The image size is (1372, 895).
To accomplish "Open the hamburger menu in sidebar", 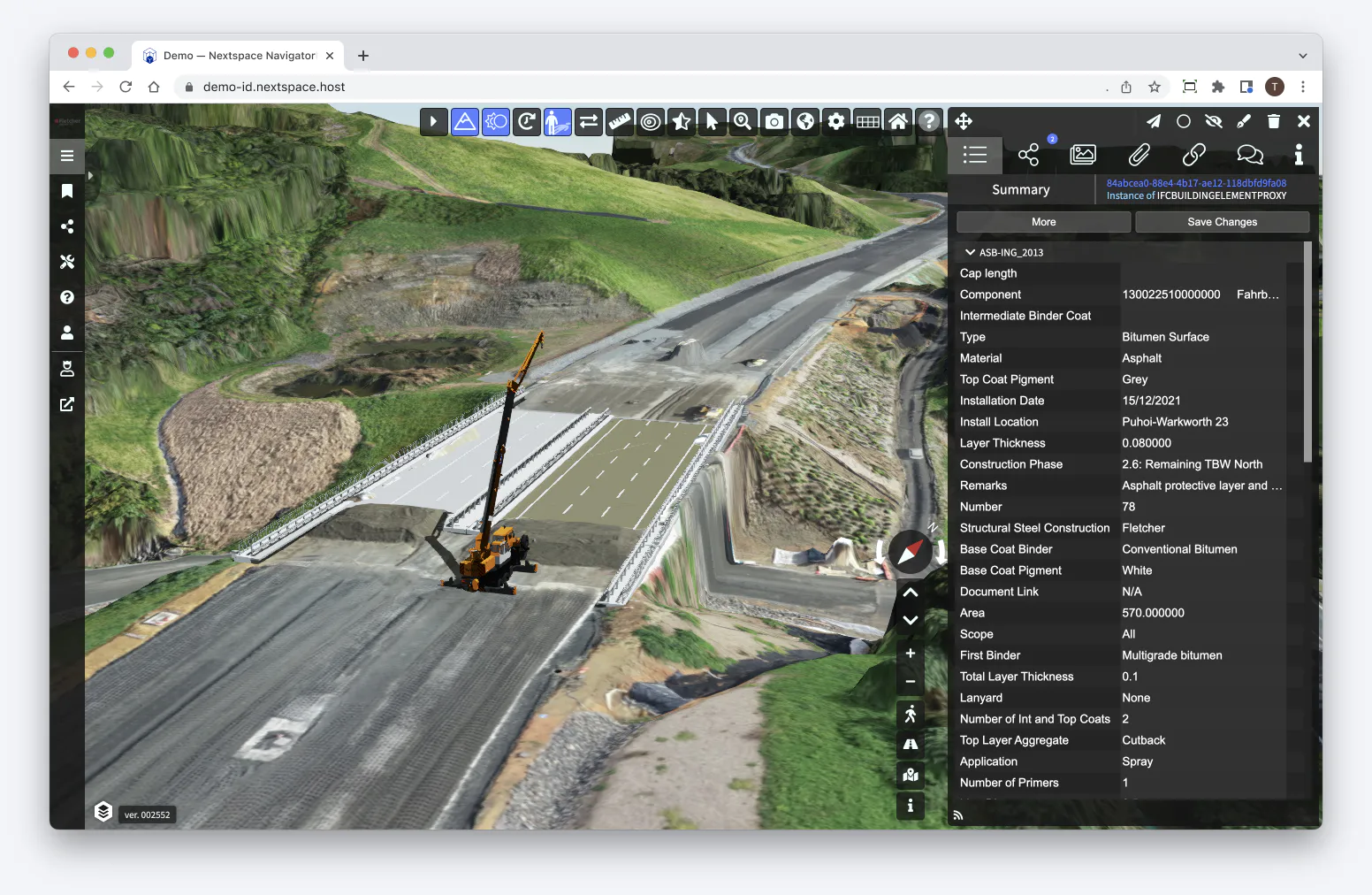I will [x=67, y=156].
